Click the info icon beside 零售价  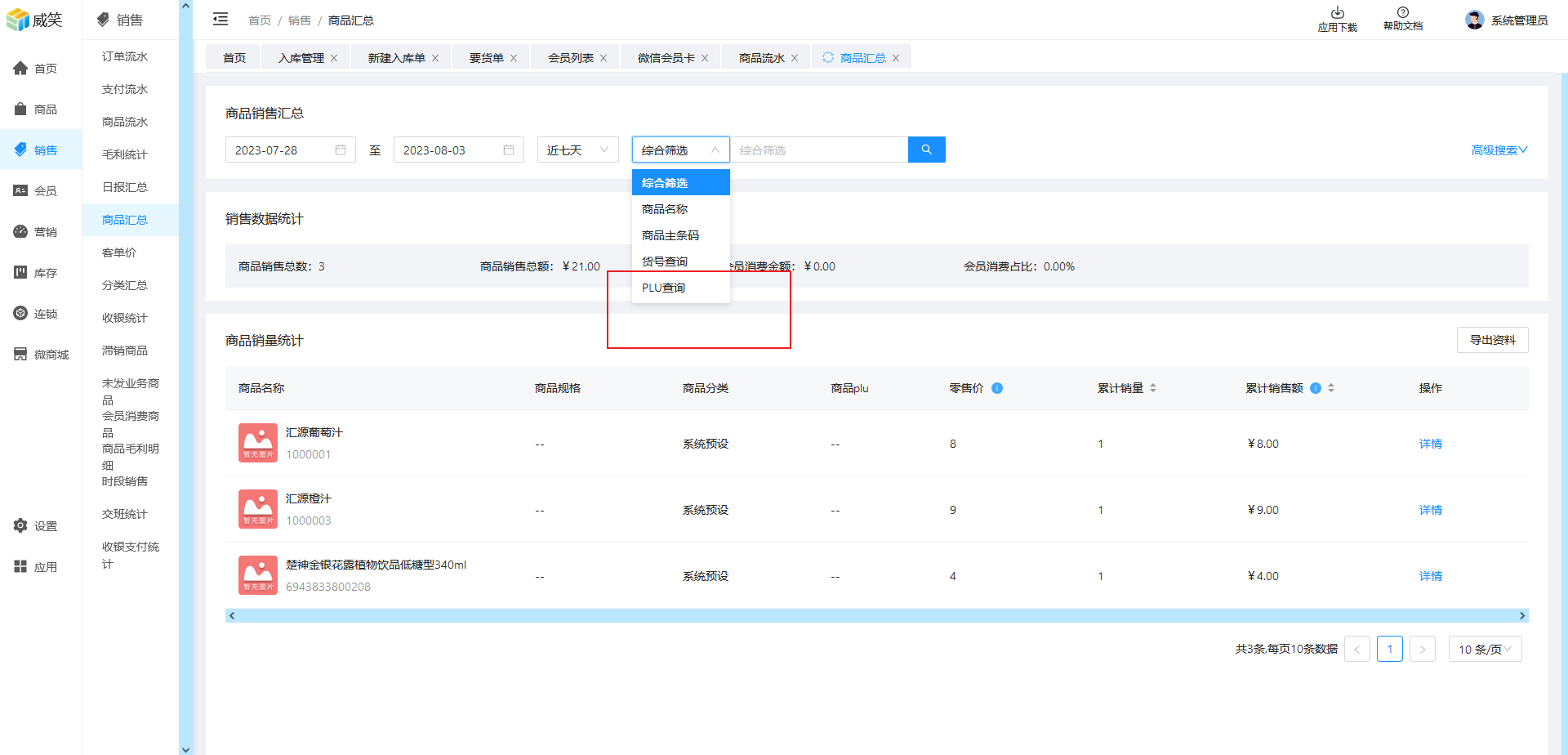click(997, 388)
